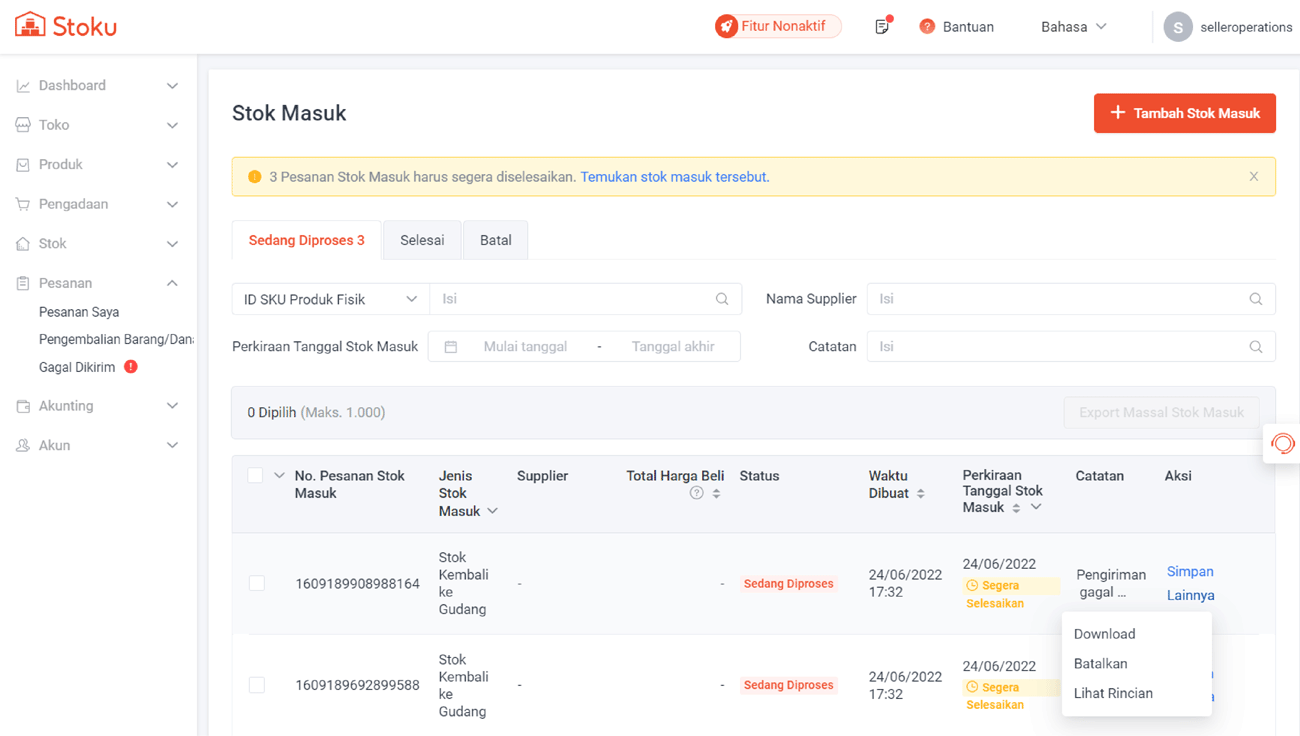The width and height of the screenshot is (1300, 736).
Task: Click the Total Harga Beli help icon
Action: [697, 493]
